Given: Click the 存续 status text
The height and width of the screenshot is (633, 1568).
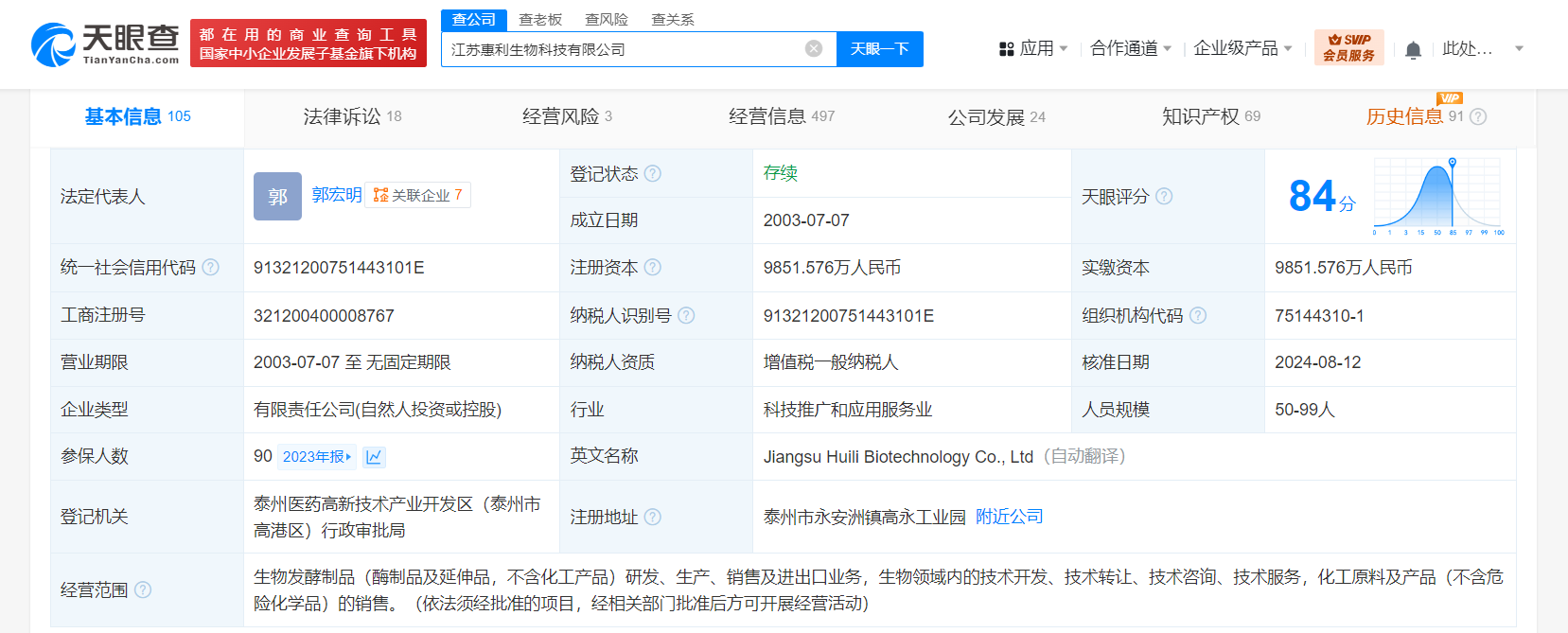Looking at the screenshot, I should click(781, 173).
